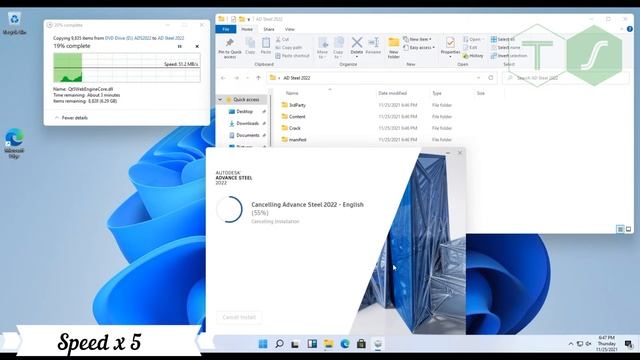Switch to large icons view layout
640x360 pixels.
click(628, 229)
